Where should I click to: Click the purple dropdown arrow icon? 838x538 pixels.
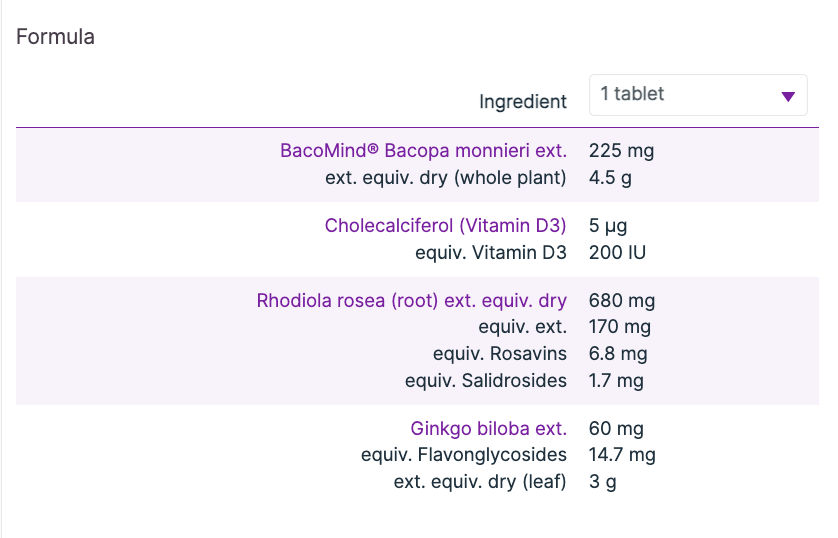[787, 96]
